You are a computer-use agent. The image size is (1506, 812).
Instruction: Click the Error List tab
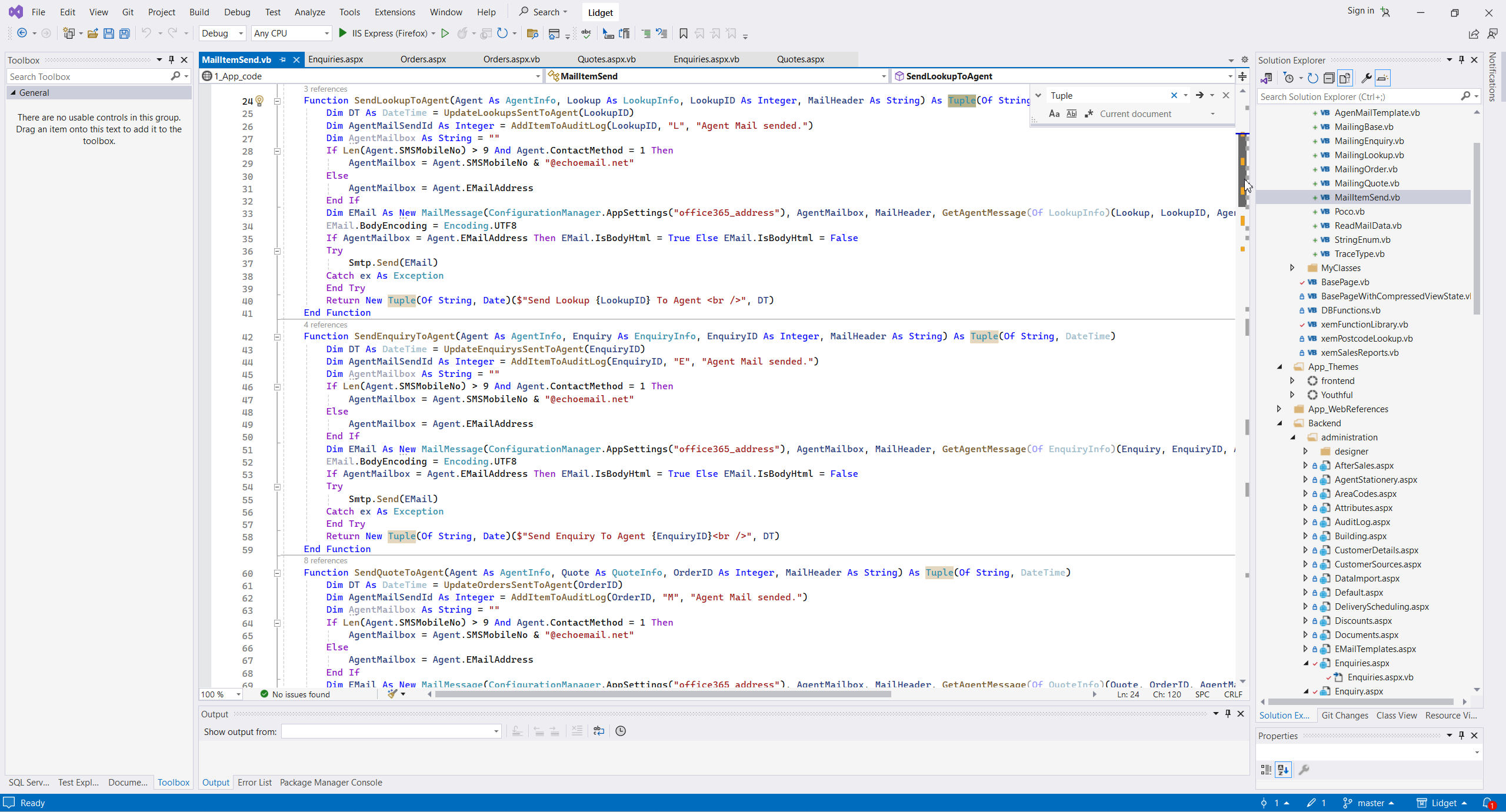pyautogui.click(x=254, y=783)
